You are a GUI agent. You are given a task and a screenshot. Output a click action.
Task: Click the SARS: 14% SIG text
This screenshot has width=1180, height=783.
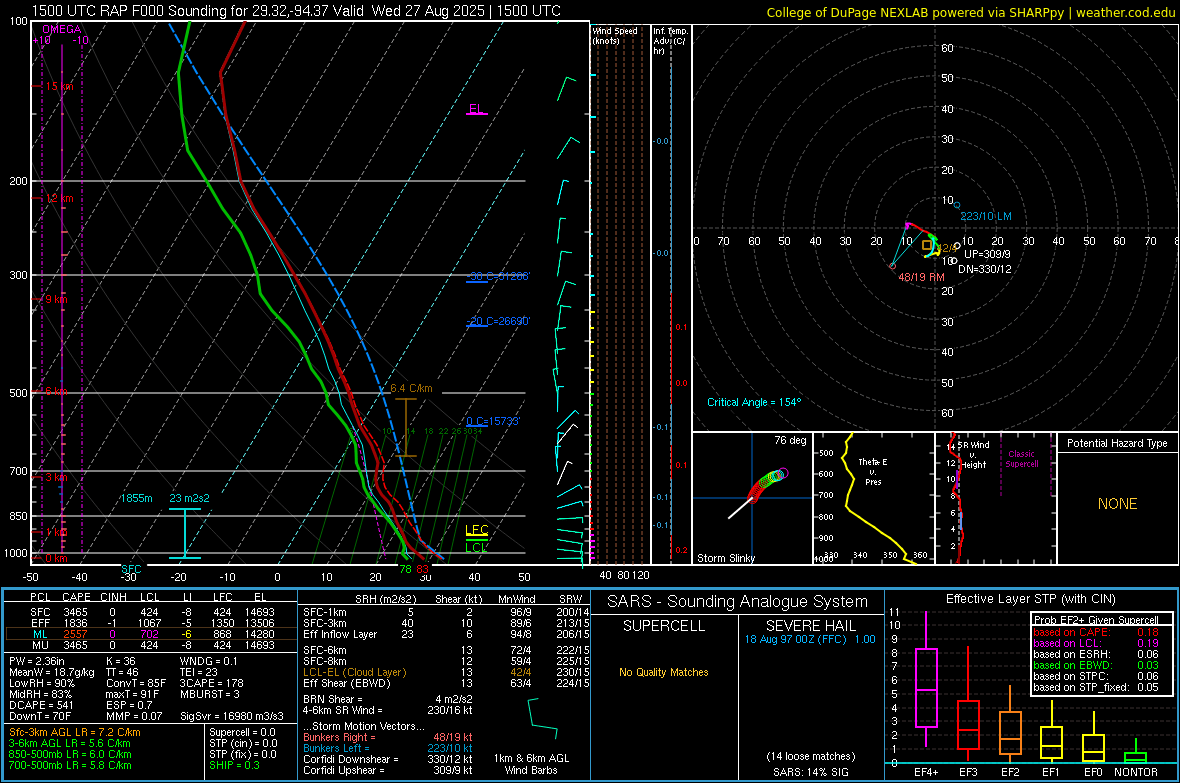(810, 772)
